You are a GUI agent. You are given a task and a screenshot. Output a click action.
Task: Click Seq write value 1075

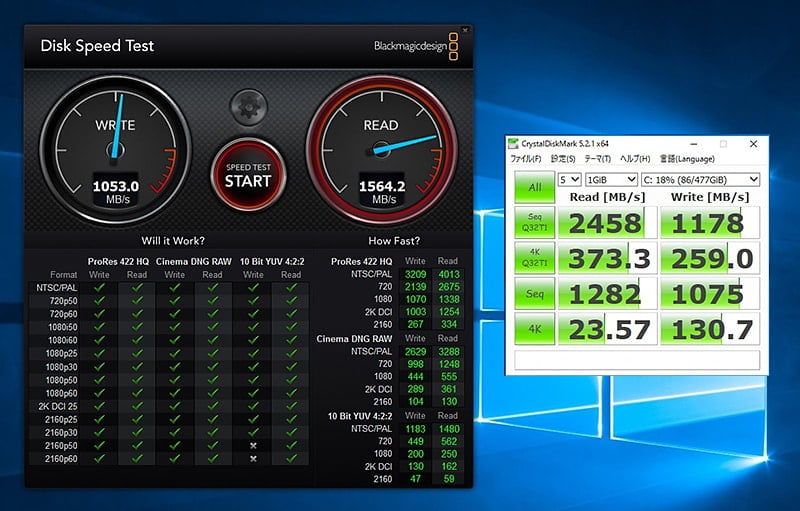710,294
